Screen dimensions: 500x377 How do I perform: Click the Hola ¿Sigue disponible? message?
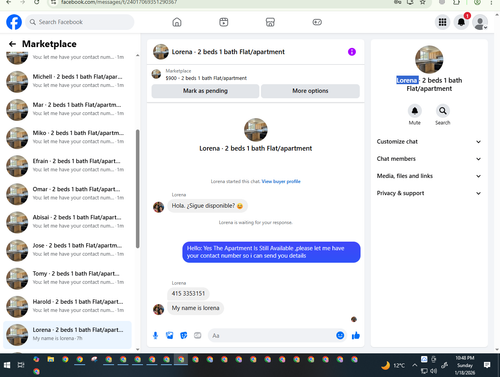click(x=207, y=206)
